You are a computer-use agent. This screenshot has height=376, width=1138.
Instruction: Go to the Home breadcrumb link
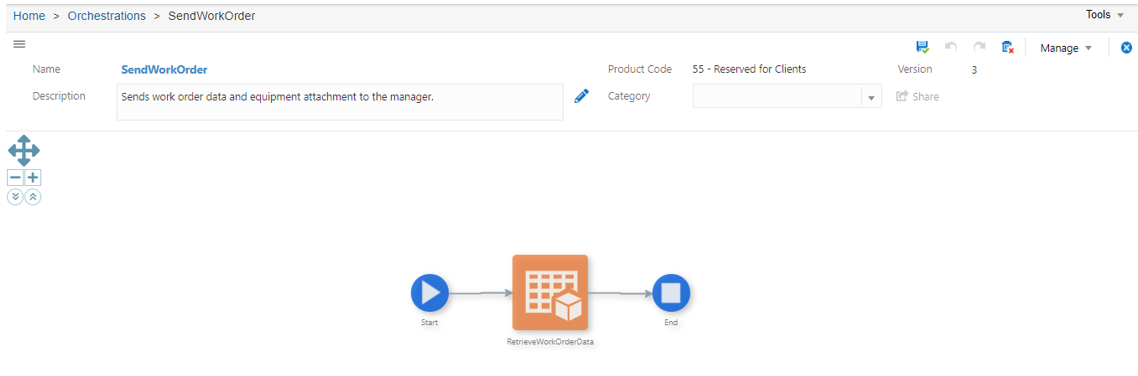click(x=29, y=15)
